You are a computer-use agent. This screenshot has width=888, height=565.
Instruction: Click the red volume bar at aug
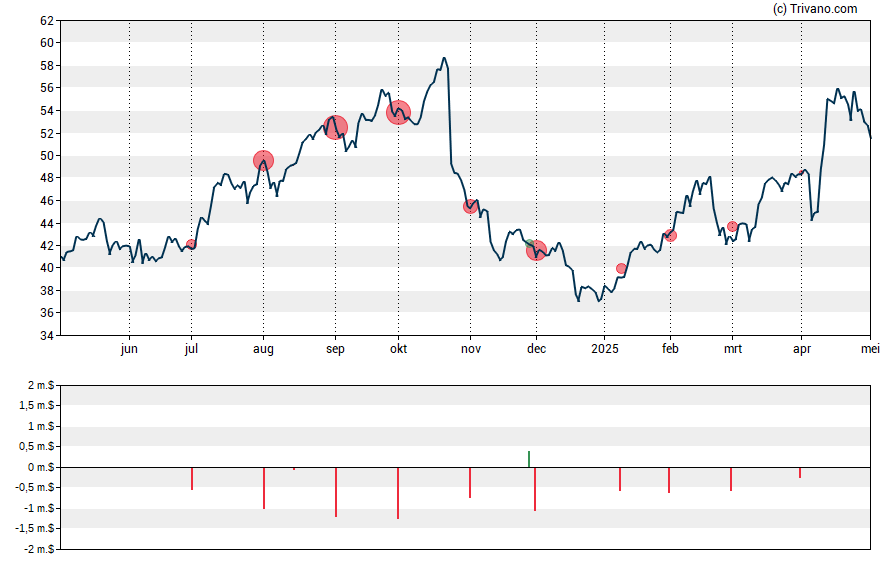click(x=264, y=488)
